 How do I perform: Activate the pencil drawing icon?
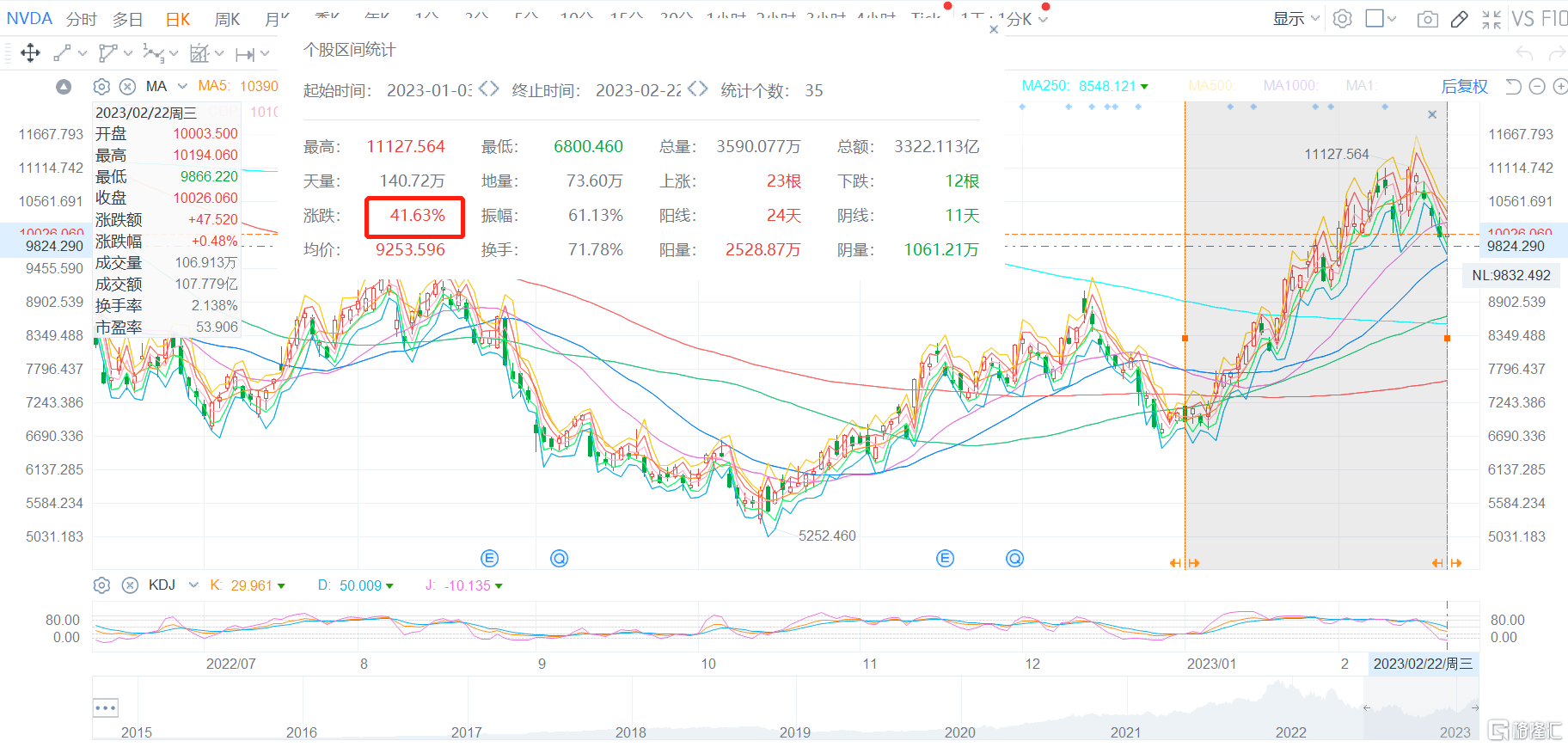click(x=1460, y=19)
